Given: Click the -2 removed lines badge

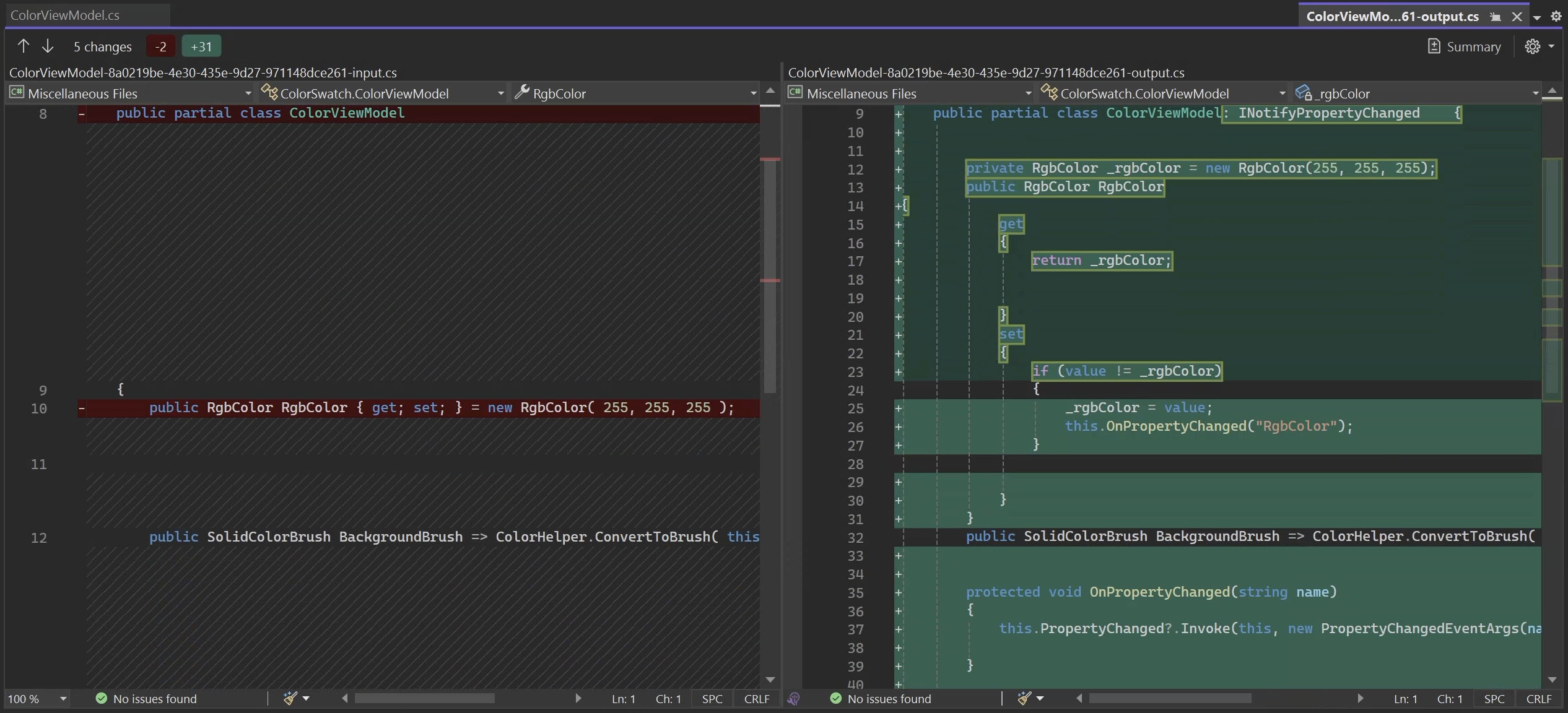Looking at the screenshot, I should [160, 46].
